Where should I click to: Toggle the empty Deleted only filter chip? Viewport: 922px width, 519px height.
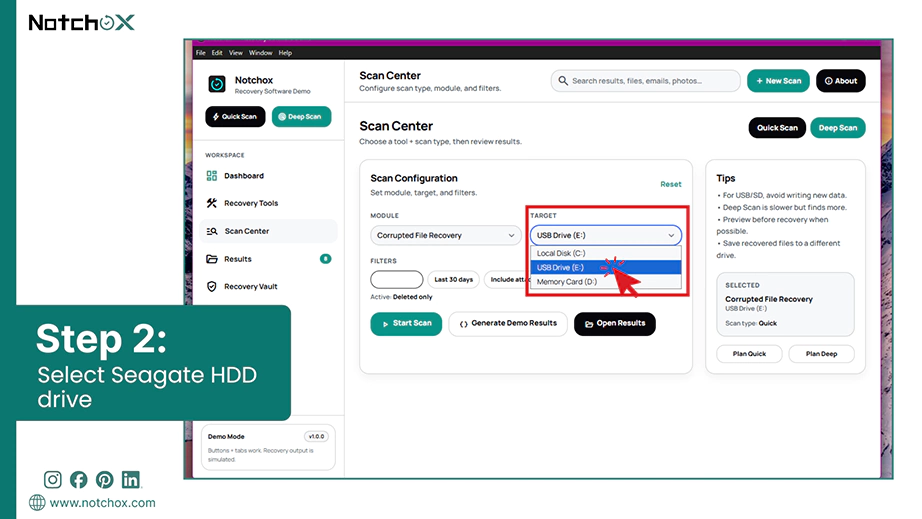(396, 279)
